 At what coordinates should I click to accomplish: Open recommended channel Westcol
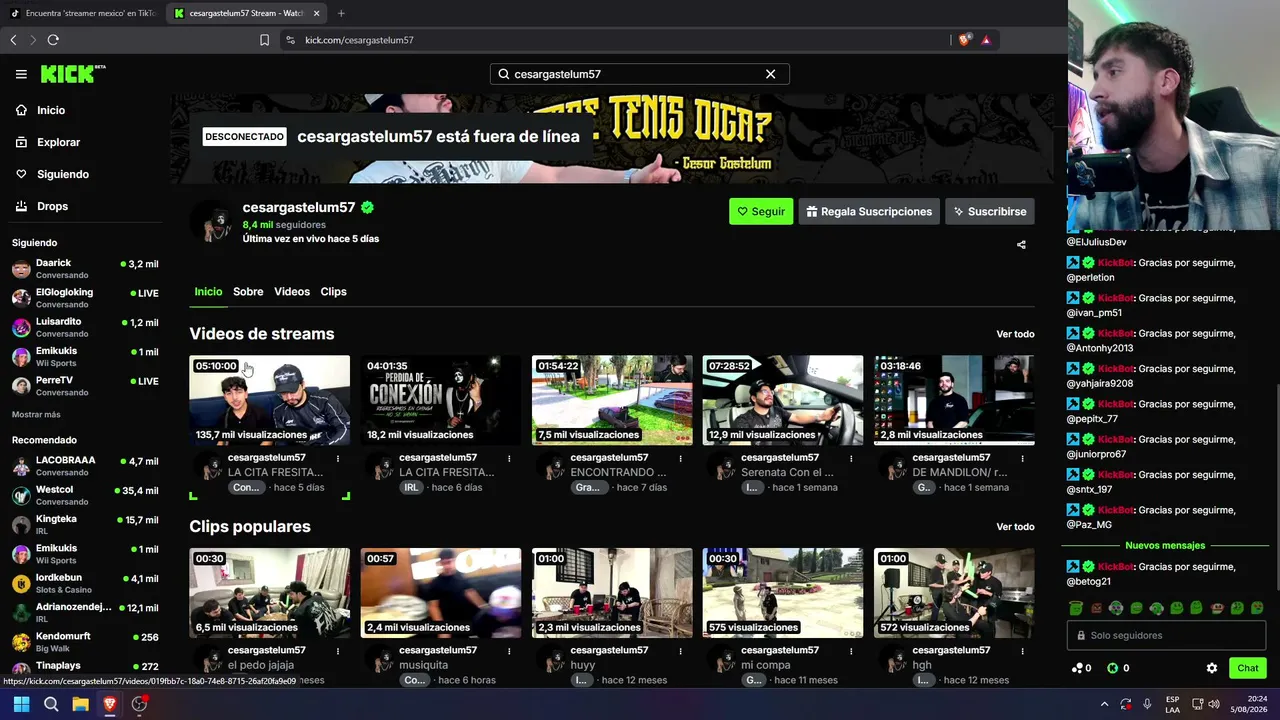[85, 496]
